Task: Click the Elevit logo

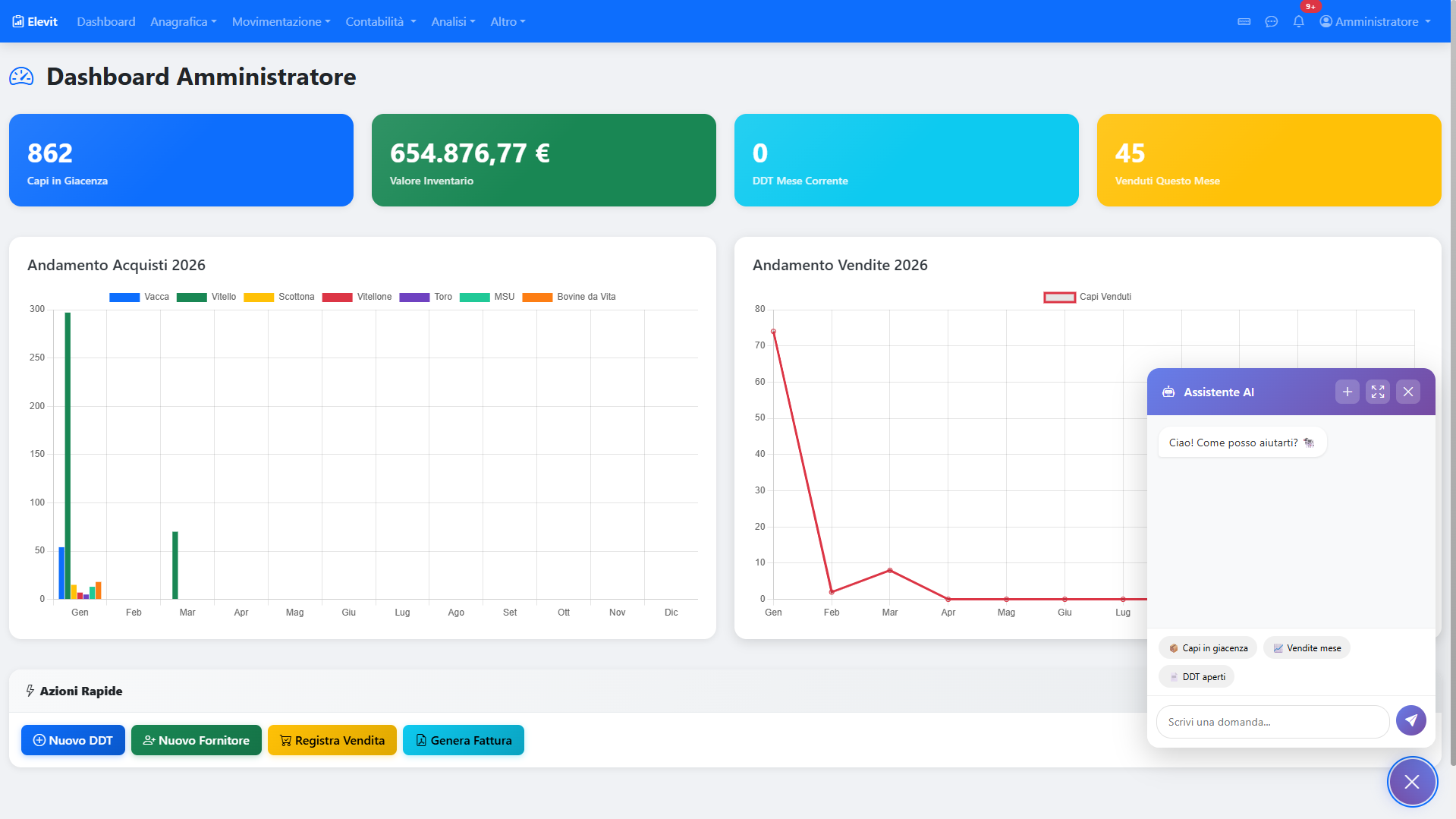Action: (x=35, y=21)
